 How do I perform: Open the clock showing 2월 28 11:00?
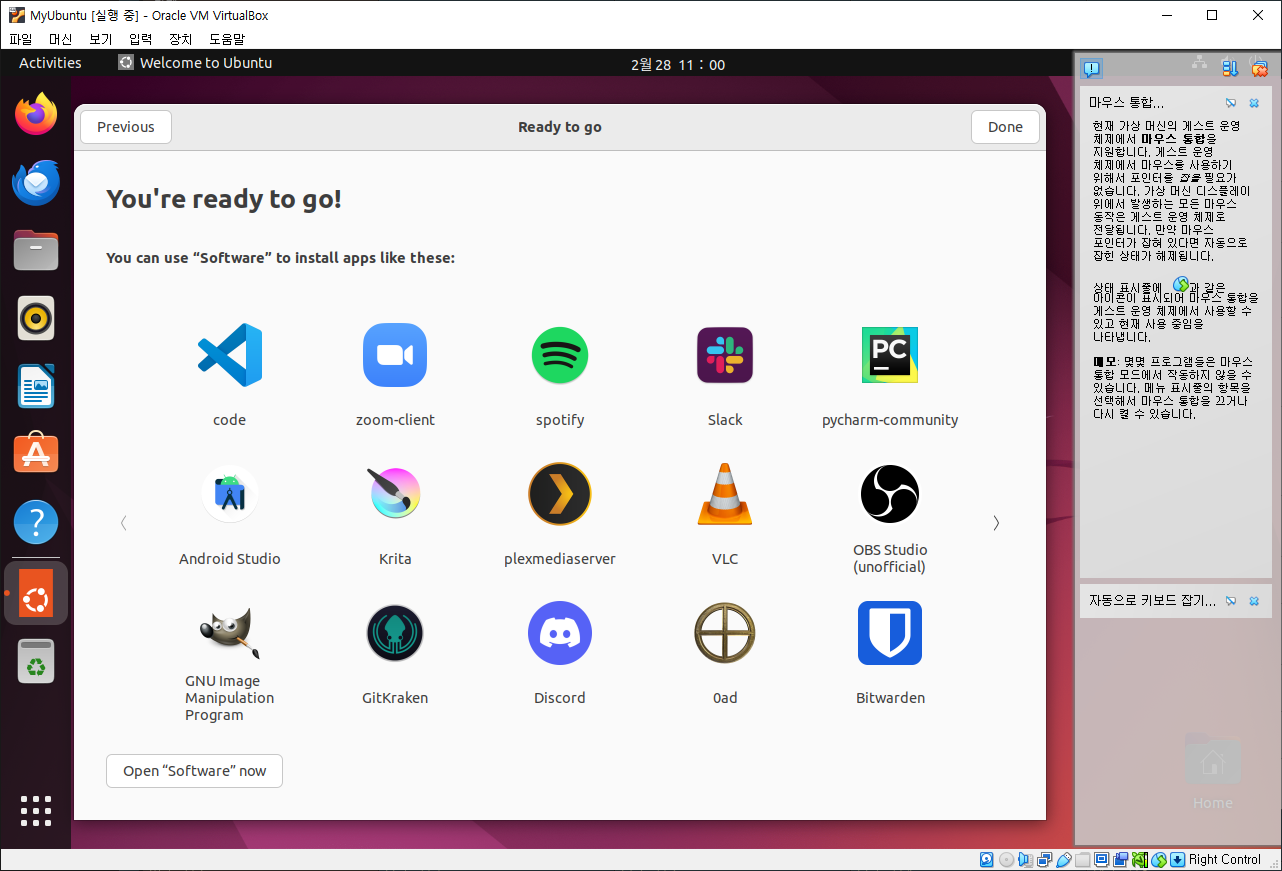click(678, 64)
